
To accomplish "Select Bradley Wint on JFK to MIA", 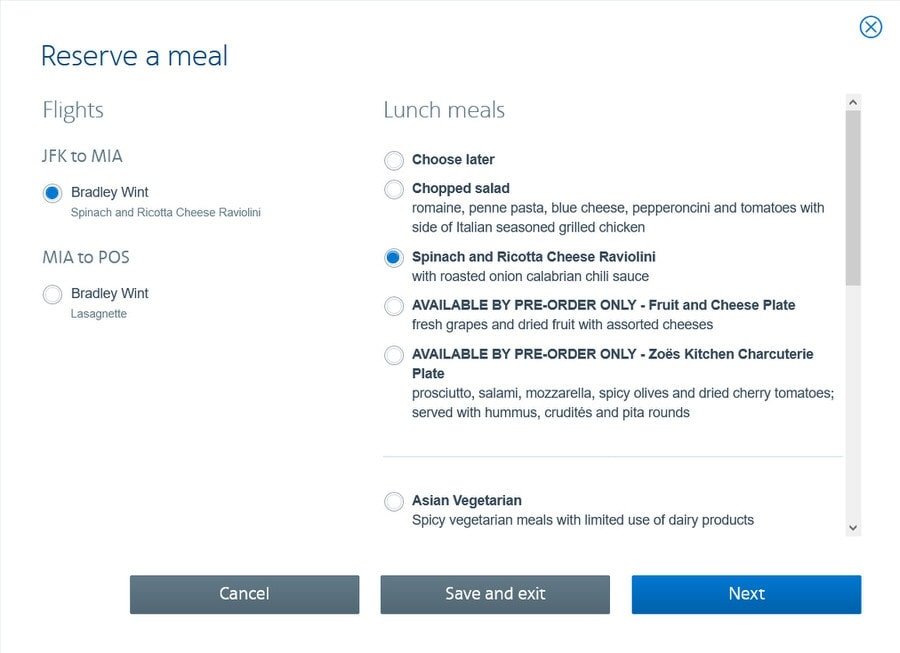I will coord(53,193).
